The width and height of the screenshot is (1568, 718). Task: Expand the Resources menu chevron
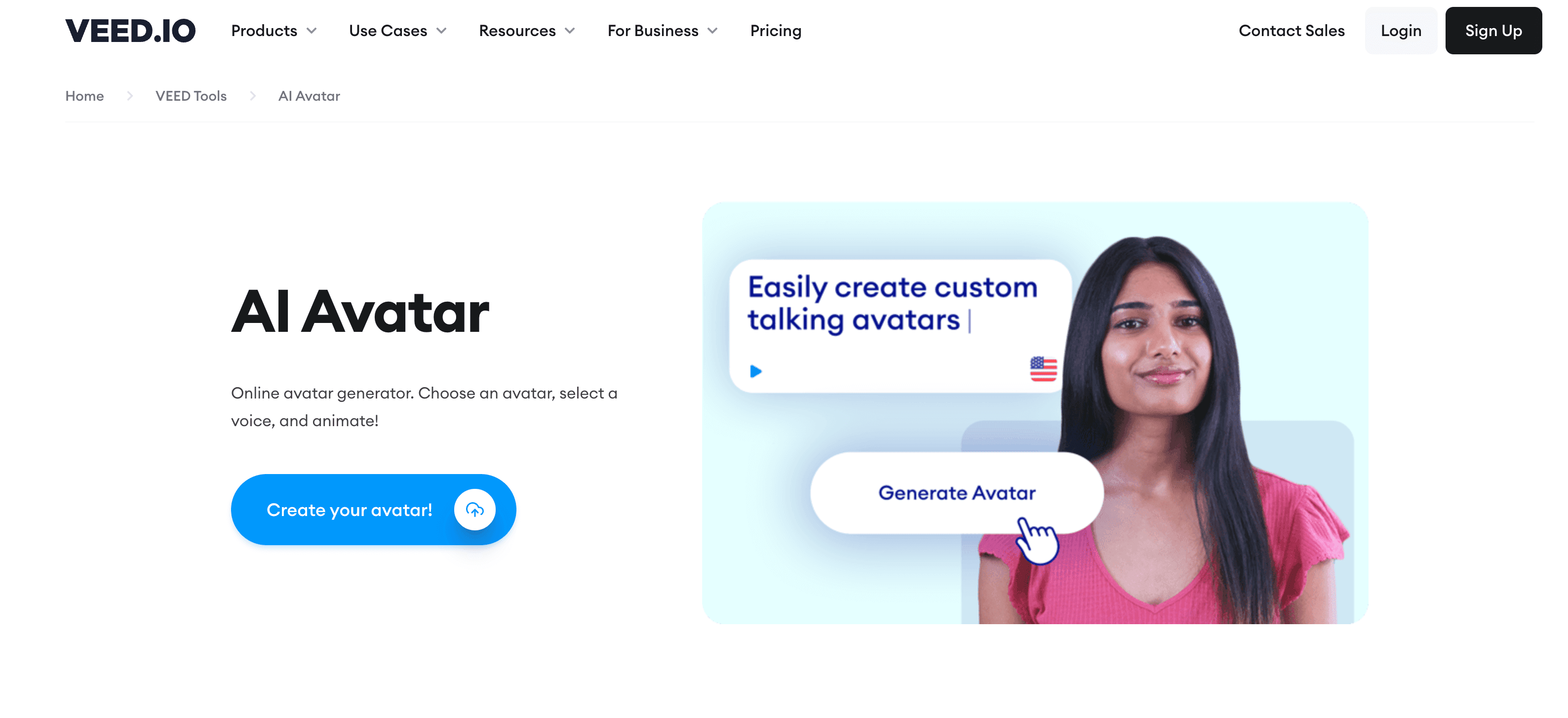tap(570, 31)
